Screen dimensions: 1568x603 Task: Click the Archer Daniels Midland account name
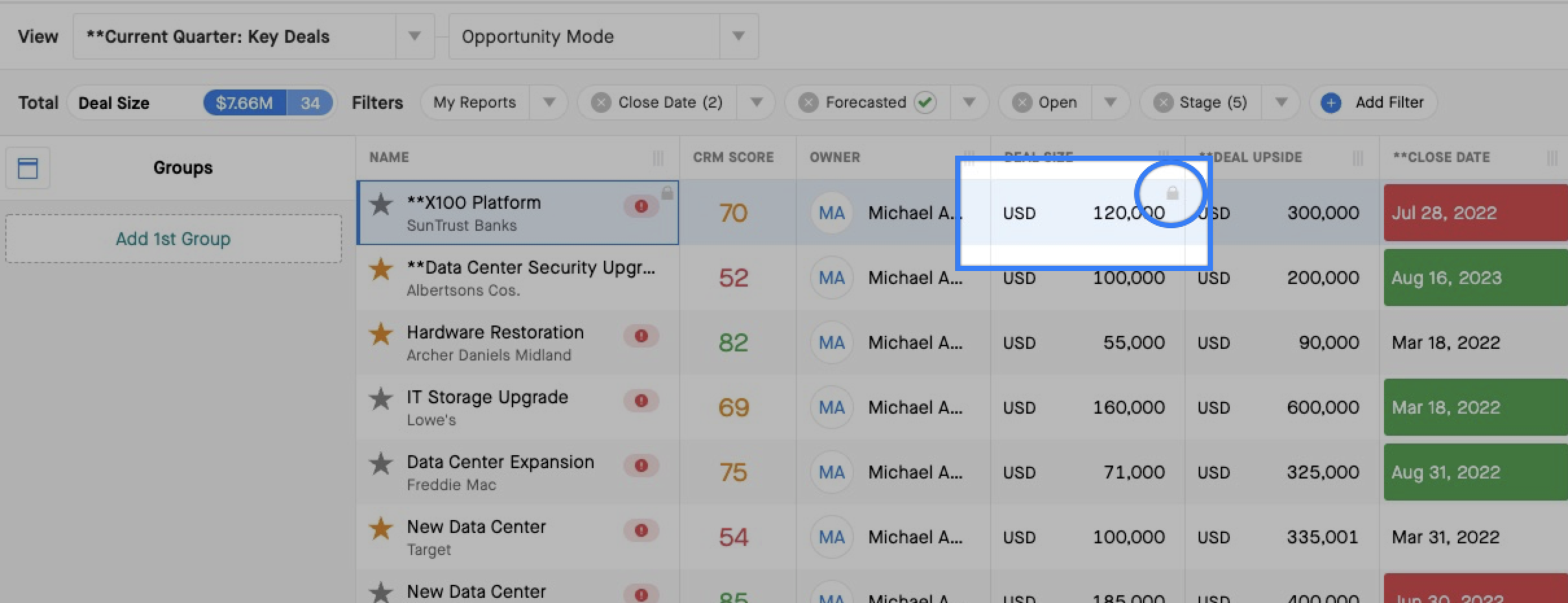point(489,355)
